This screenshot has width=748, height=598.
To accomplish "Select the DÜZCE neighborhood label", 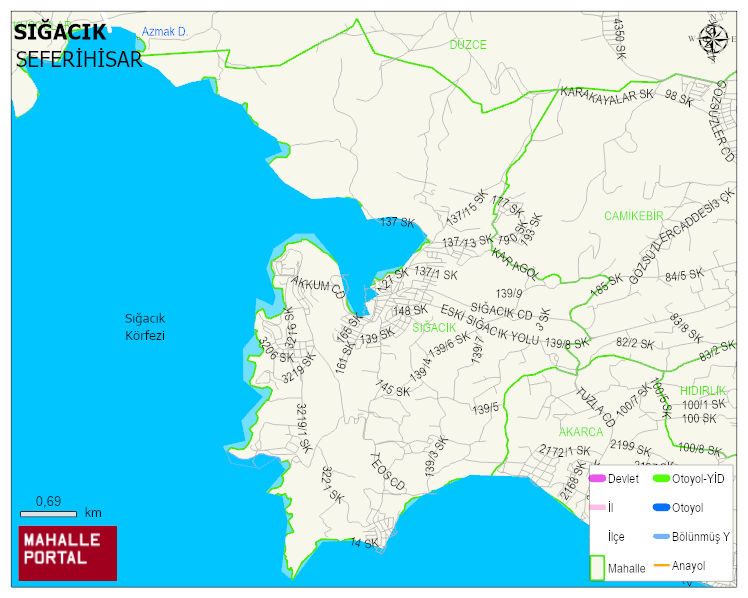I will [468, 45].
